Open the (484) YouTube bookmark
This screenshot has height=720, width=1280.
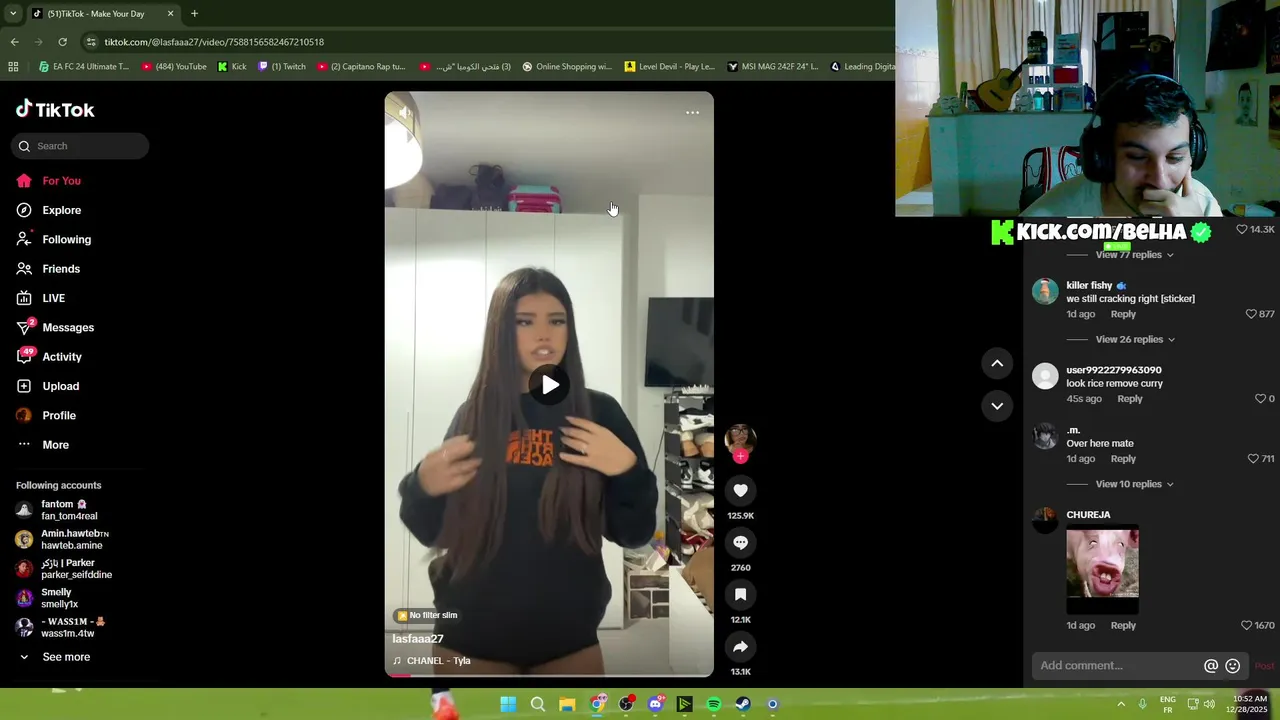point(173,67)
